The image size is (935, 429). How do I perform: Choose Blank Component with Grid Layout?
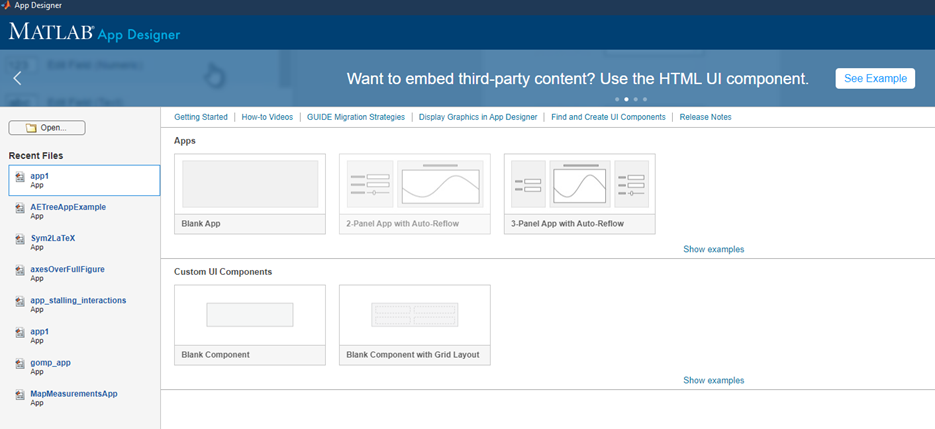(415, 325)
